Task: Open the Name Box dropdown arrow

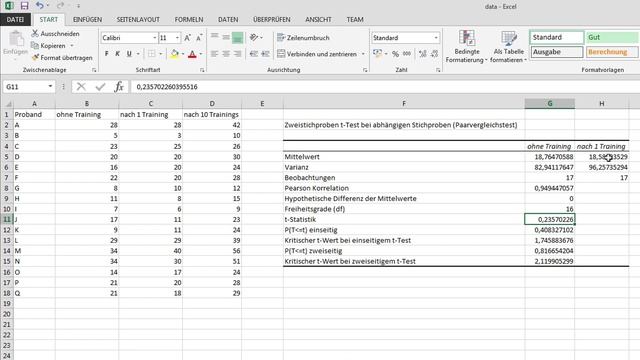Action: 50,87
